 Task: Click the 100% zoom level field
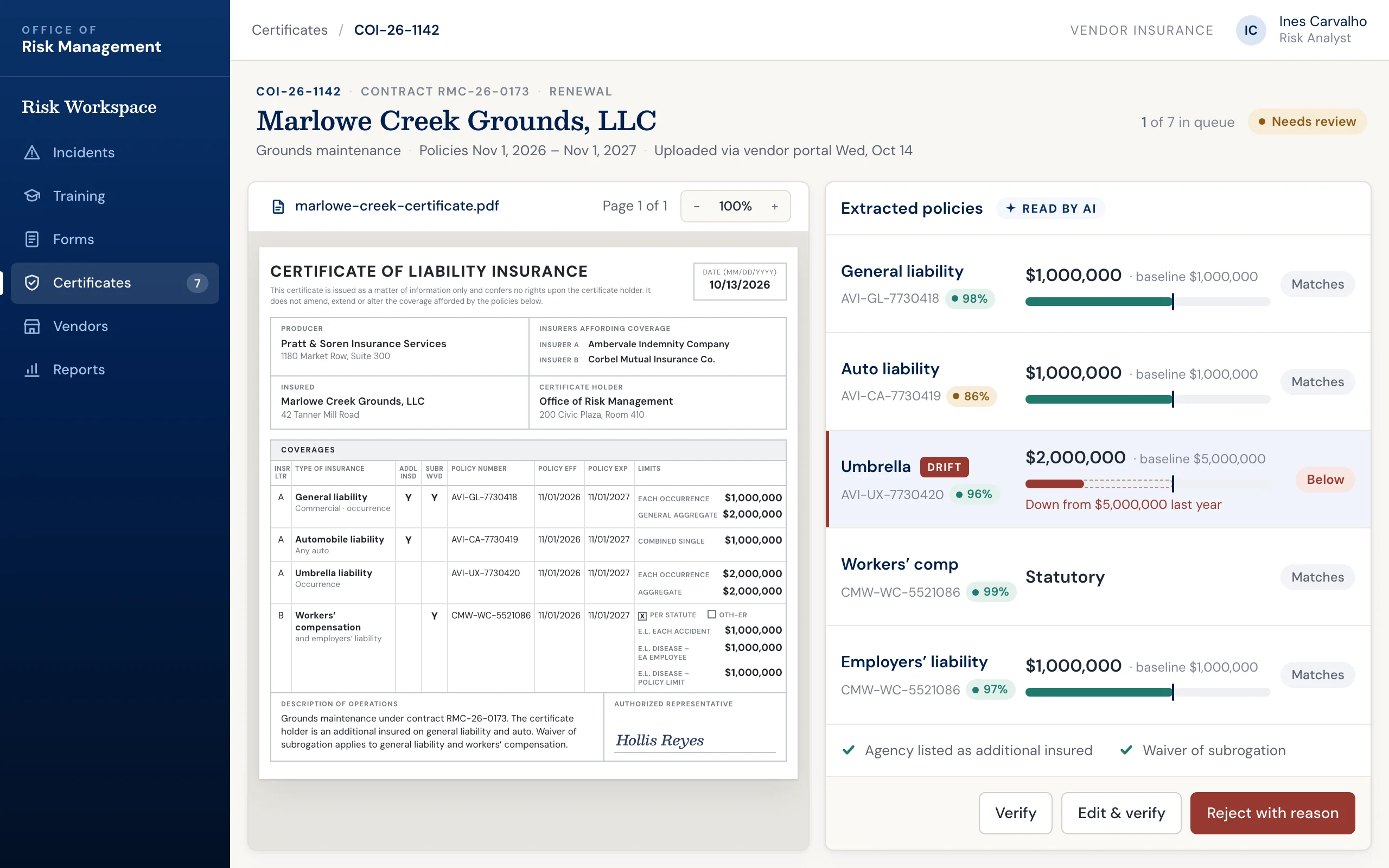coord(735,207)
